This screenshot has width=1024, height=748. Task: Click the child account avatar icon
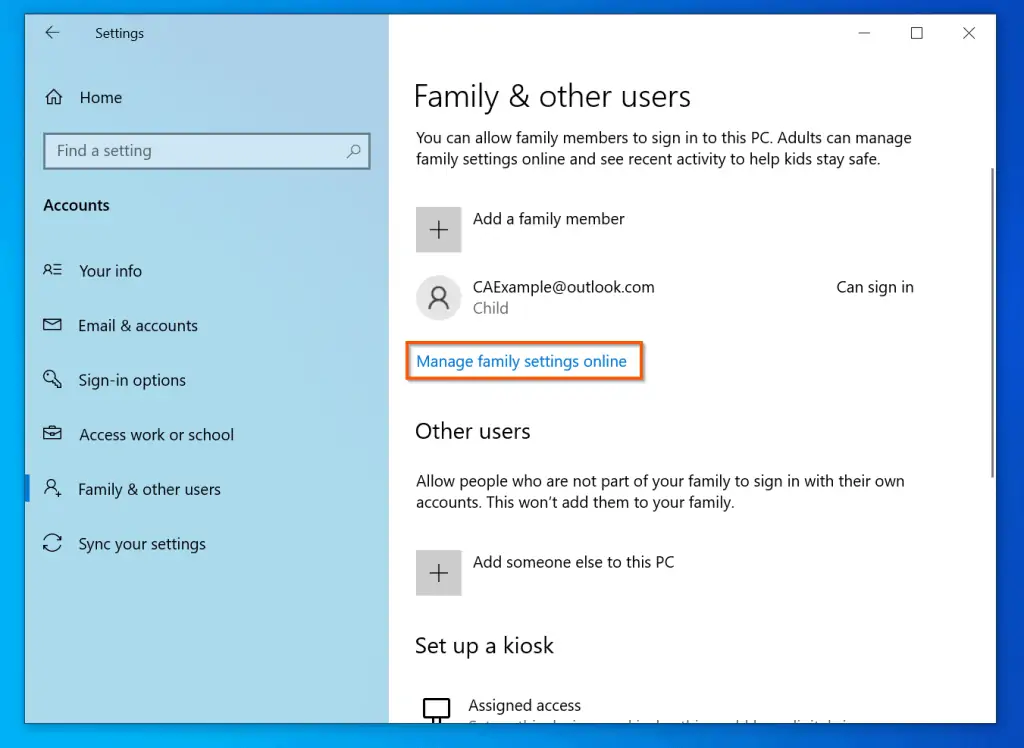(438, 297)
